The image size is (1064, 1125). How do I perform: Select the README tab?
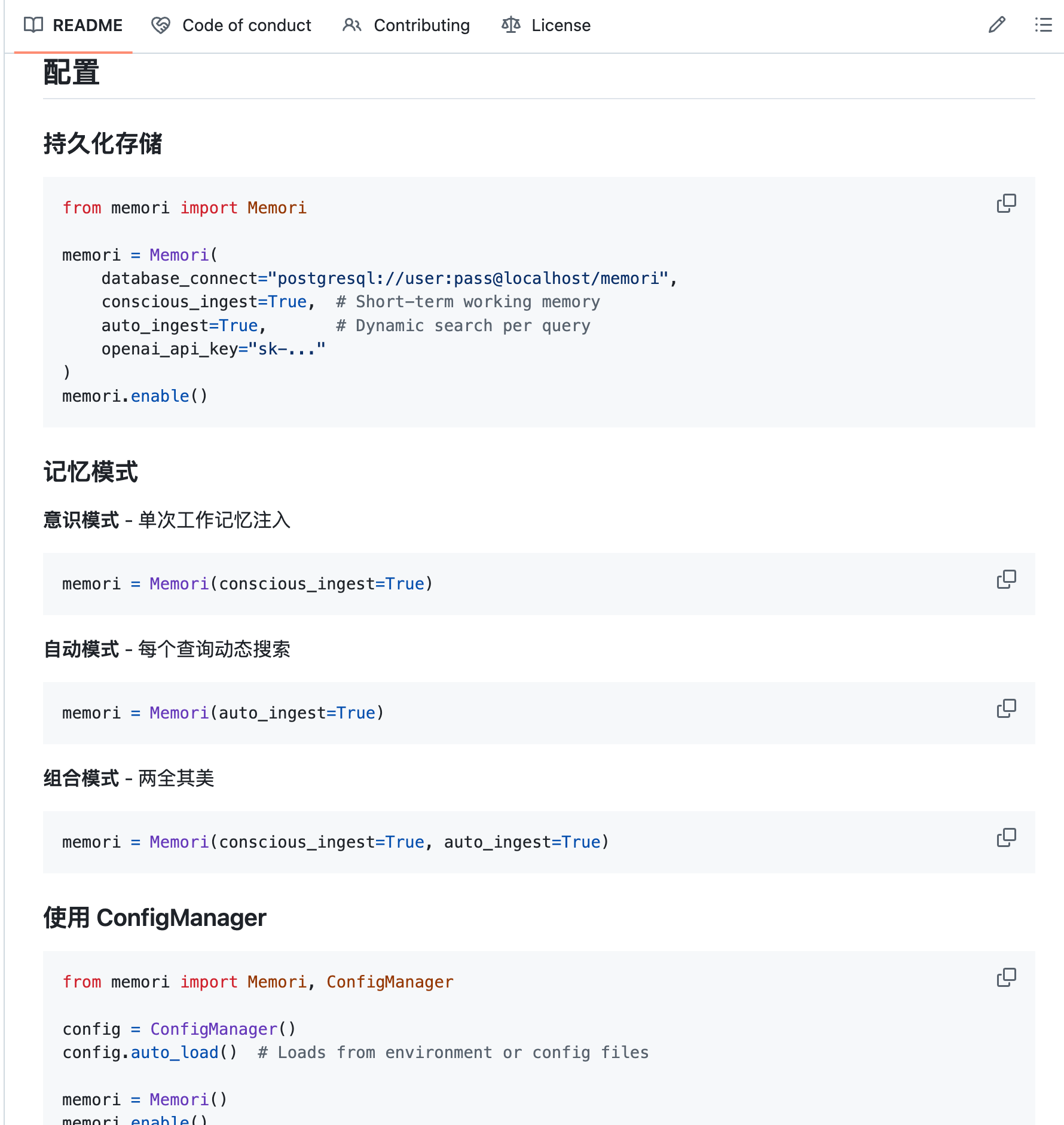coord(88,25)
